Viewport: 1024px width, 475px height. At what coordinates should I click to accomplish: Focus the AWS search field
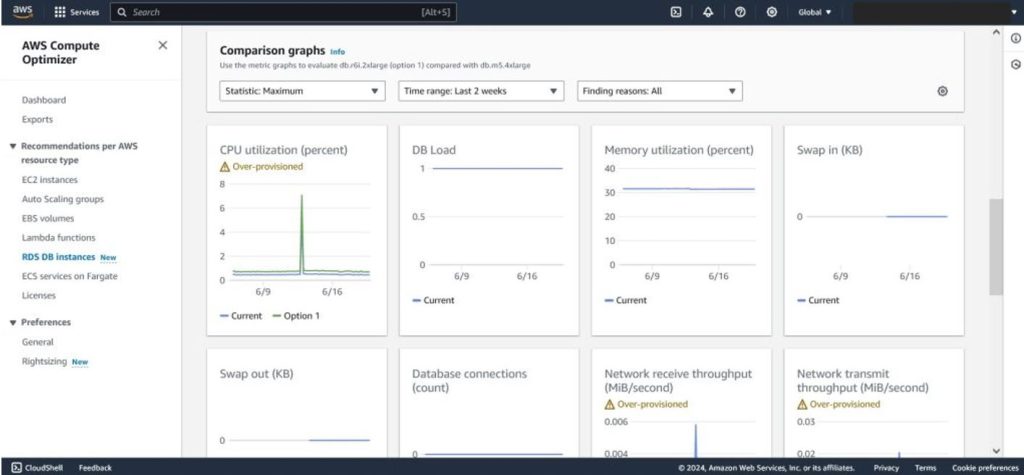click(x=283, y=12)
